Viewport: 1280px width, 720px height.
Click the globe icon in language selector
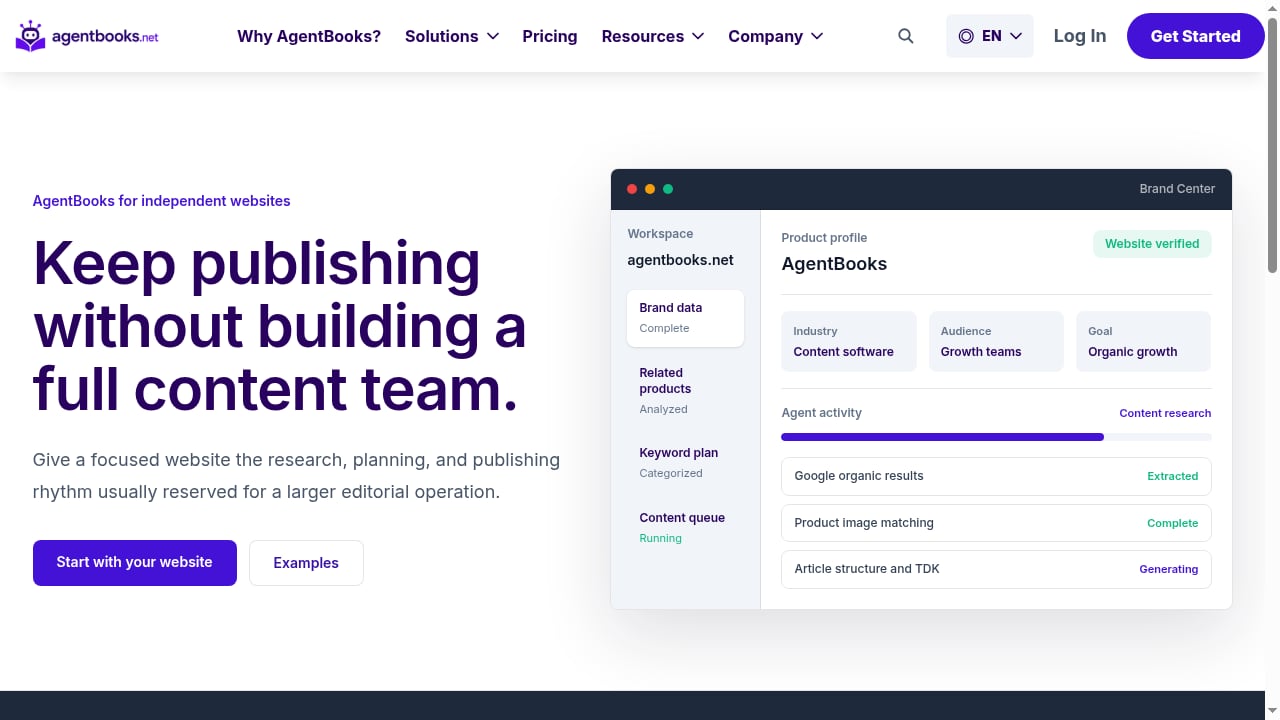(966, 36)
